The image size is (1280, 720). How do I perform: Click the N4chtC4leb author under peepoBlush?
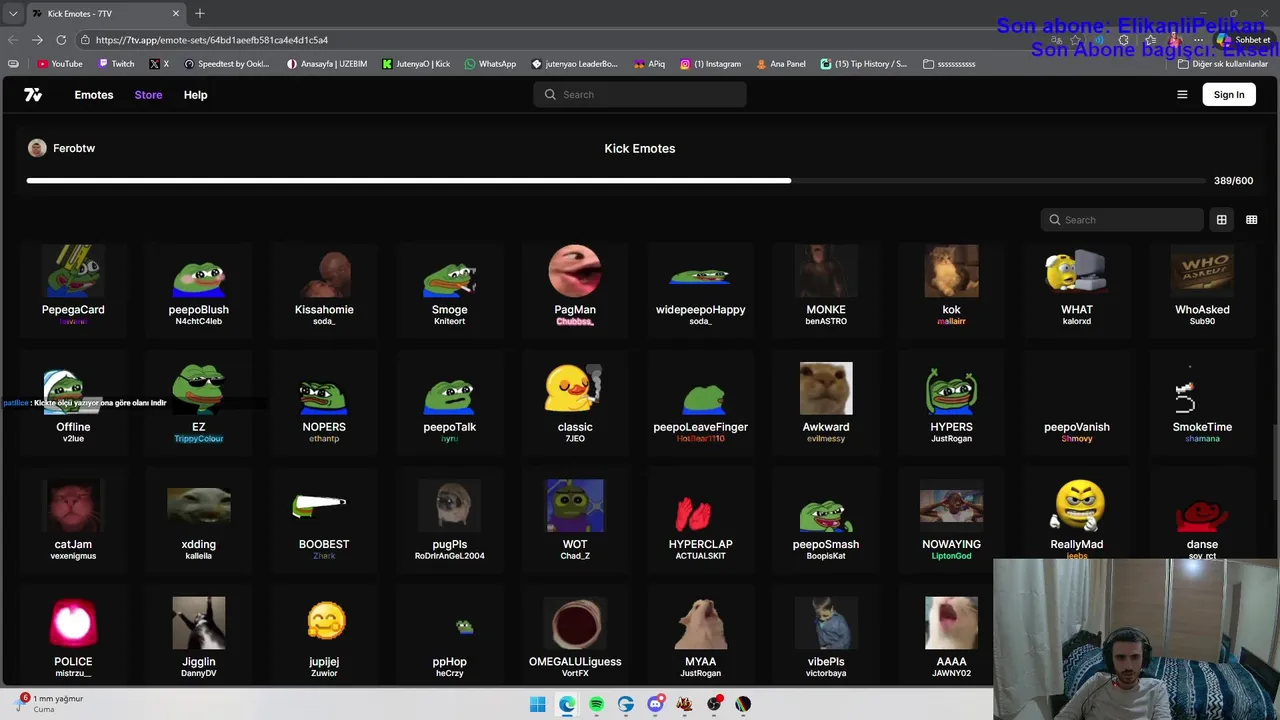click(199, 321)
